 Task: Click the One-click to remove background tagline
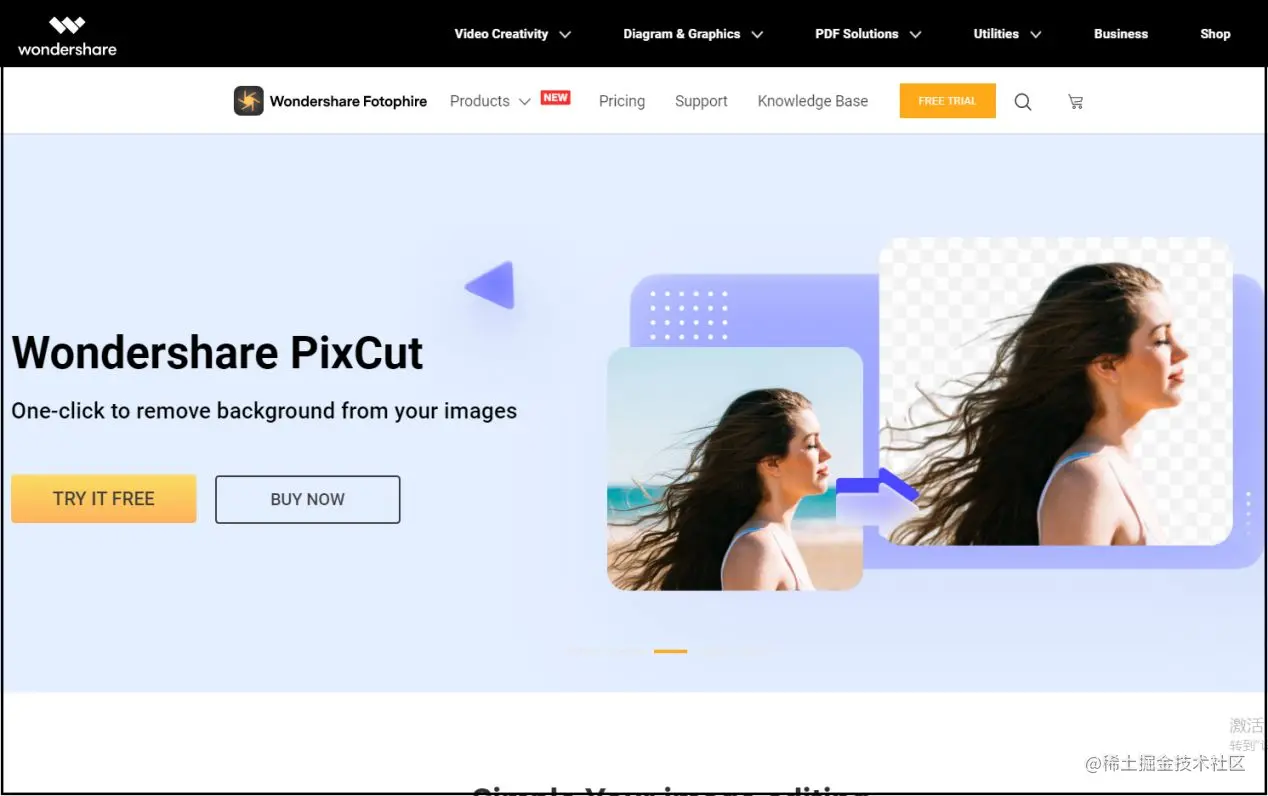coord(264,411)
